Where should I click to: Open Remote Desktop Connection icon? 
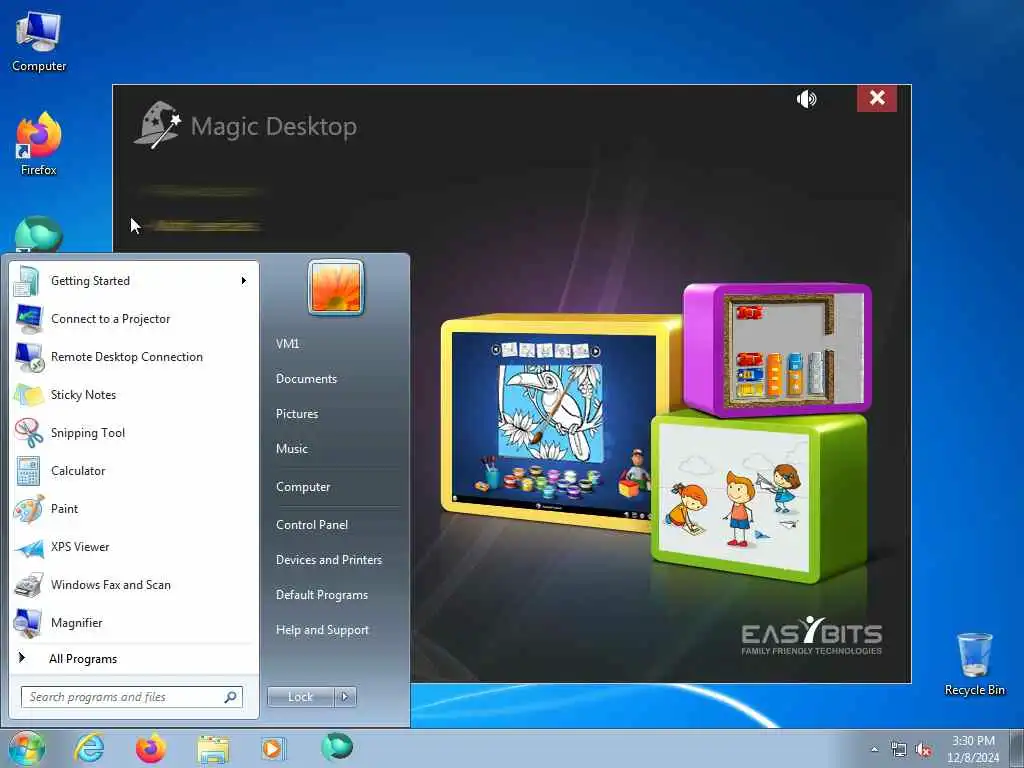29,357
